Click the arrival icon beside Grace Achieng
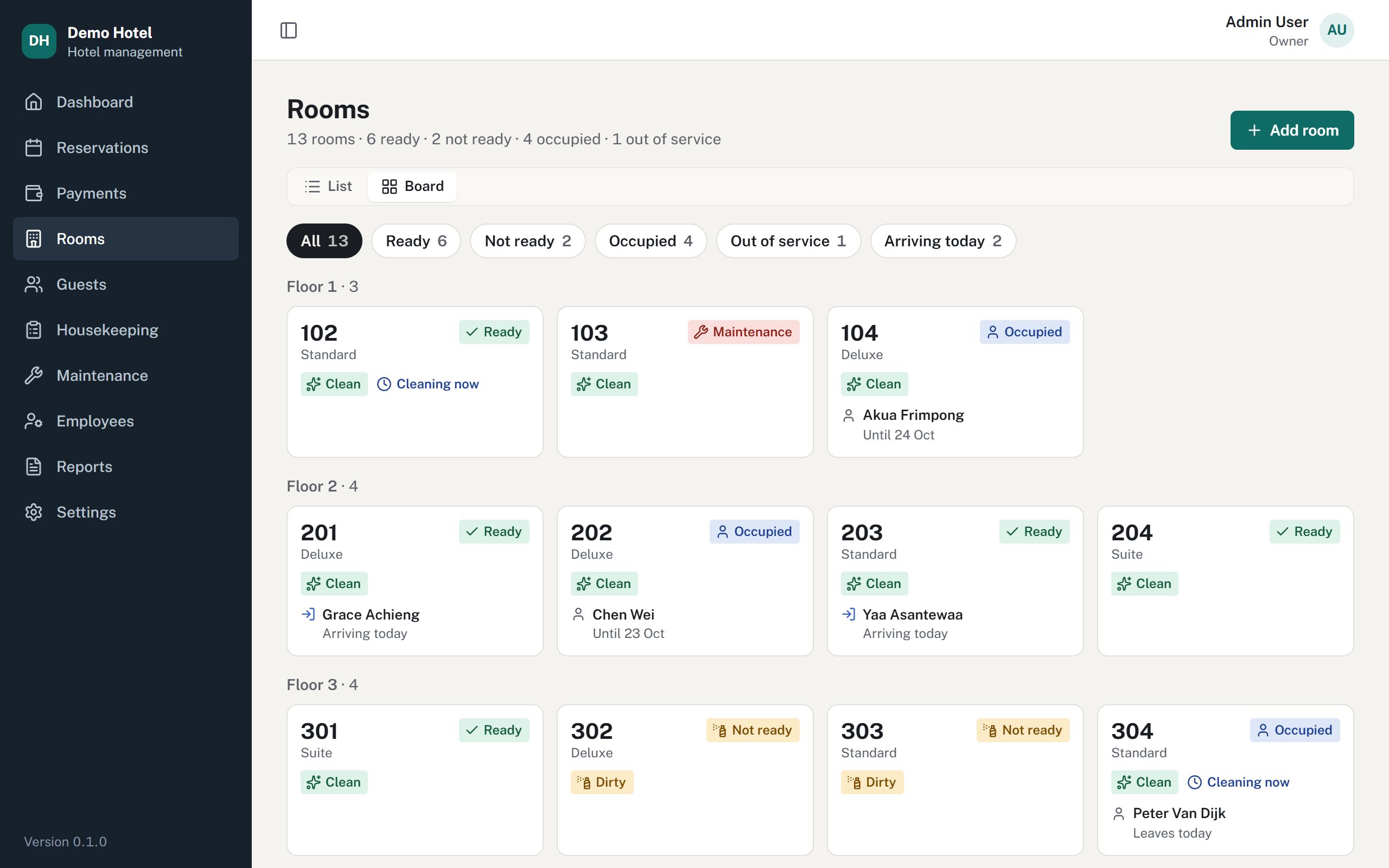The height and width of the screenshot is (868, 1389). 308,614
